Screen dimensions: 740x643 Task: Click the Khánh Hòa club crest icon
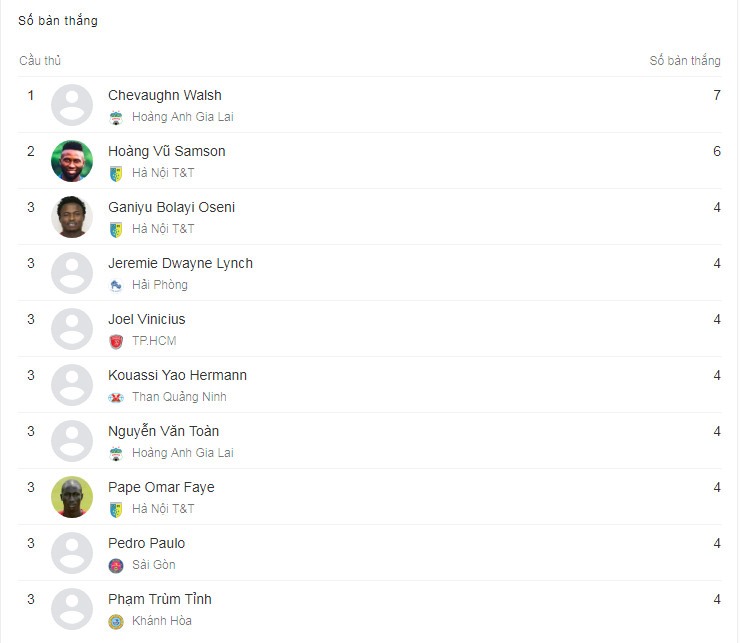(116, 621)
